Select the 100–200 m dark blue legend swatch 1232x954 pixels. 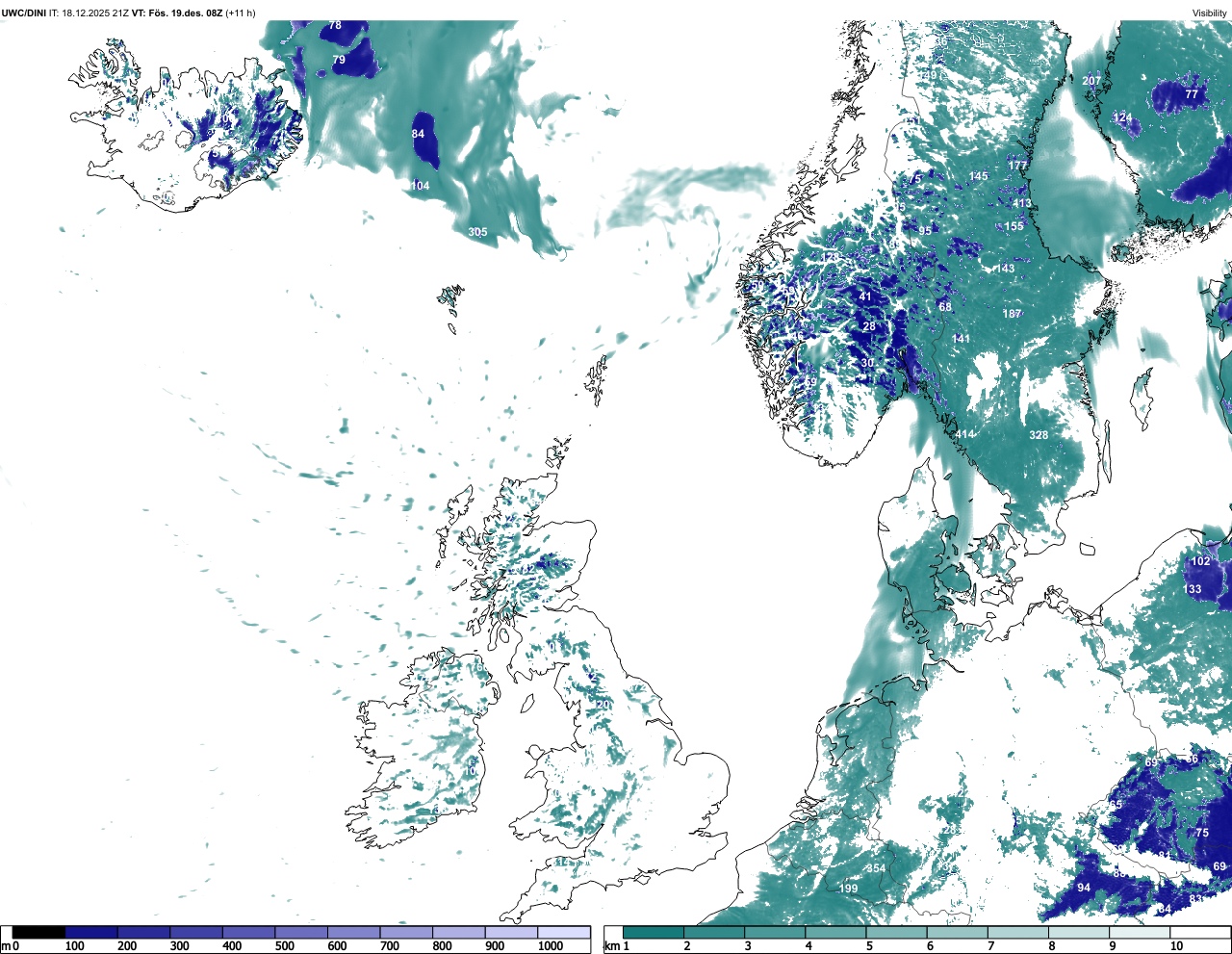pyautogui.click(x=91, y=932)
